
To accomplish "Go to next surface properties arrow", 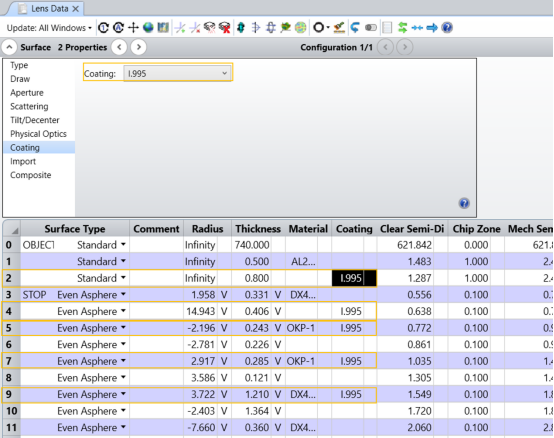I will click(x=138, y=47).
